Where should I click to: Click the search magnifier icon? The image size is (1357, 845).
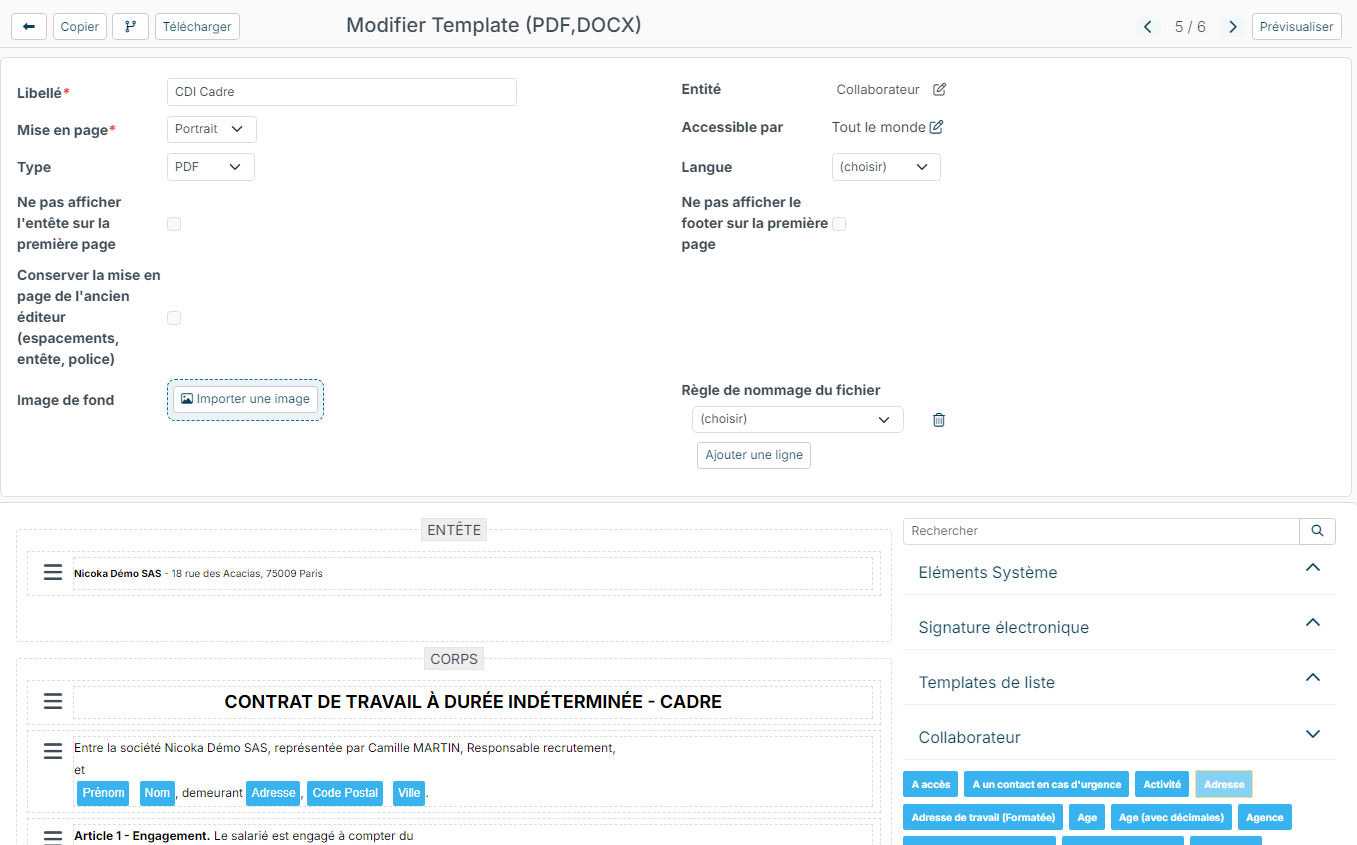(x=1317, y=531)
